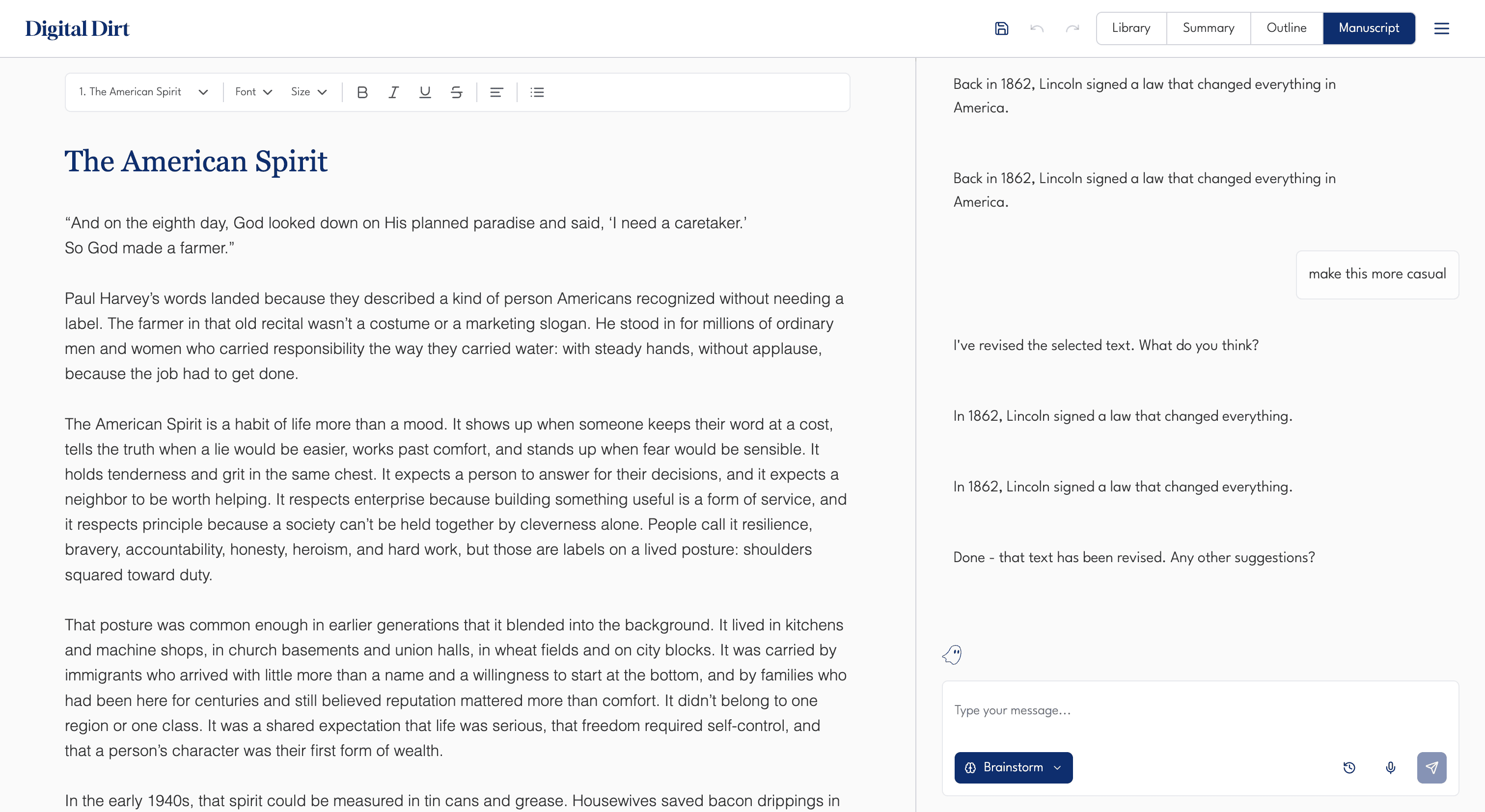The width and height of the screenshot is (1485, 812).
Task: Open chat history
Action: click(x=1349, y=768)
